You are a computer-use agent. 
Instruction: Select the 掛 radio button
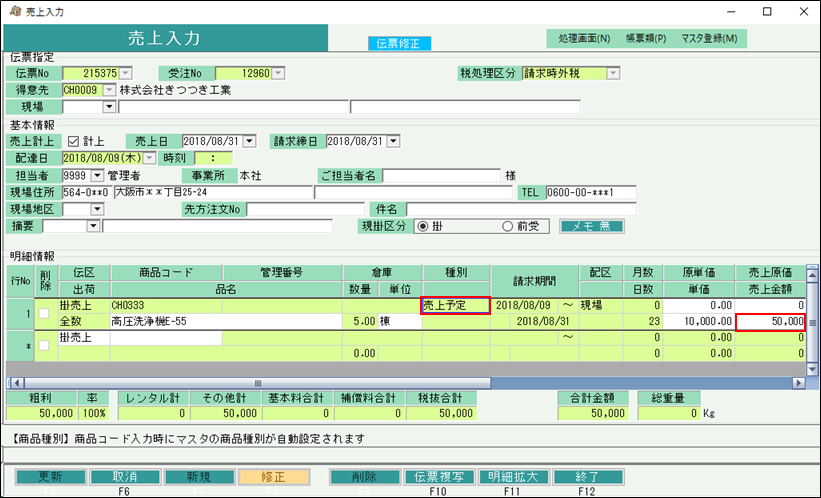coord(423,226)
